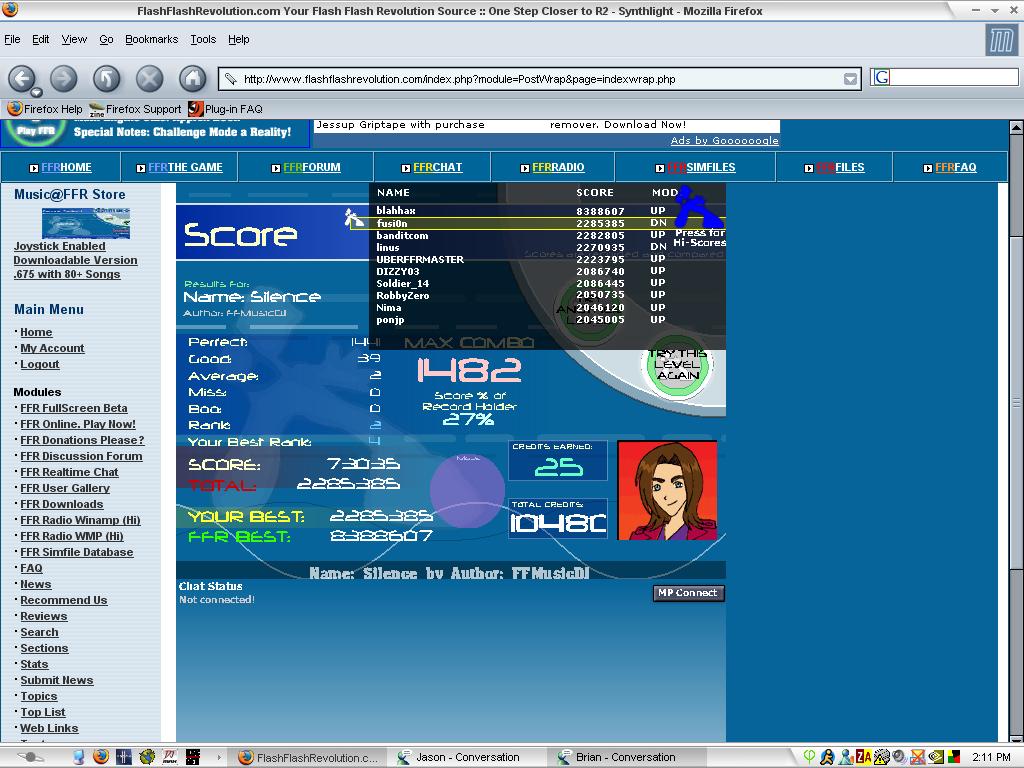
Task: Click the Try This Level Again button
Action: [678, 364]
